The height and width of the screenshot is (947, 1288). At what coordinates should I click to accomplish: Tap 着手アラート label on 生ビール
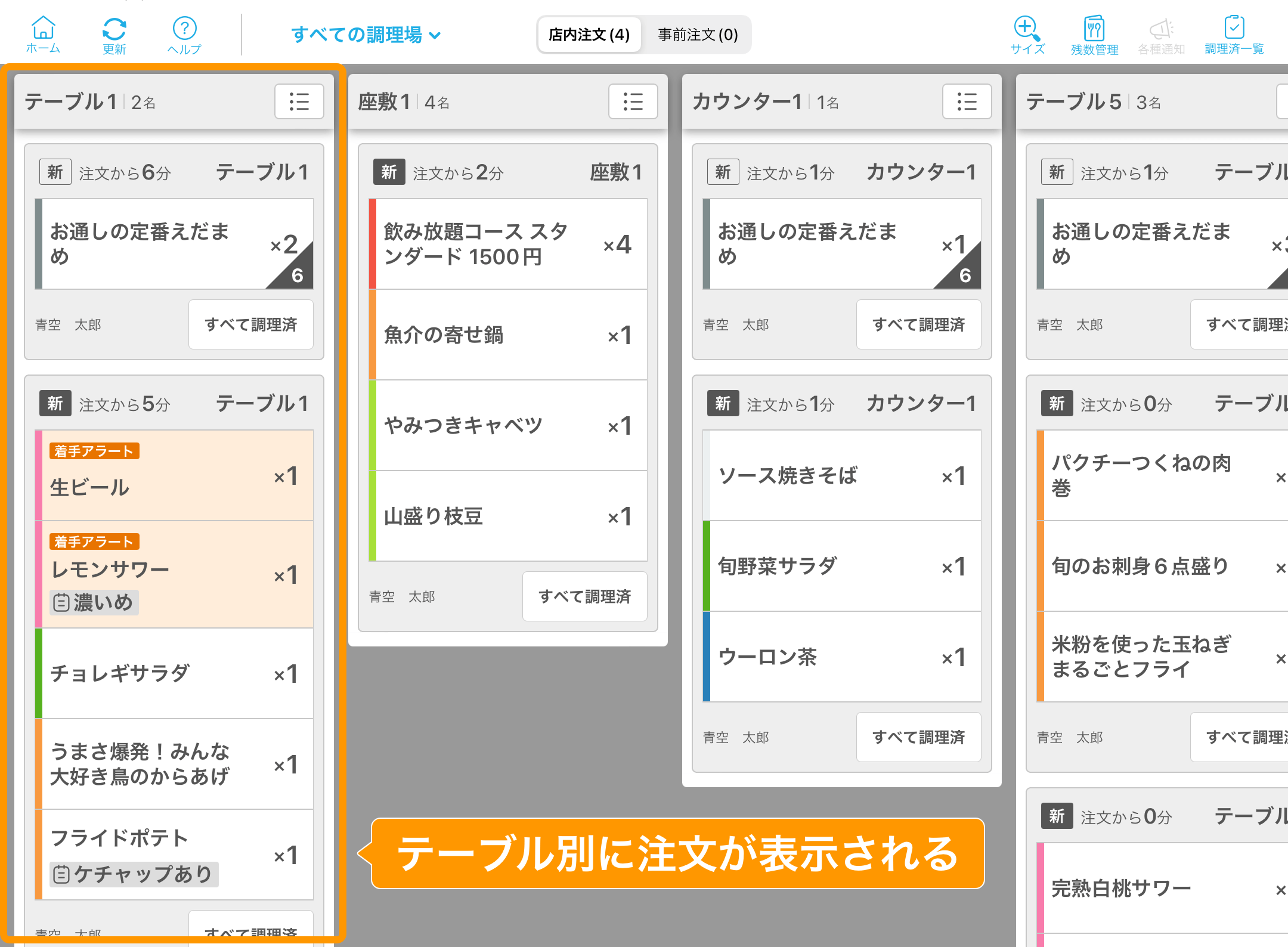point(94,451)
